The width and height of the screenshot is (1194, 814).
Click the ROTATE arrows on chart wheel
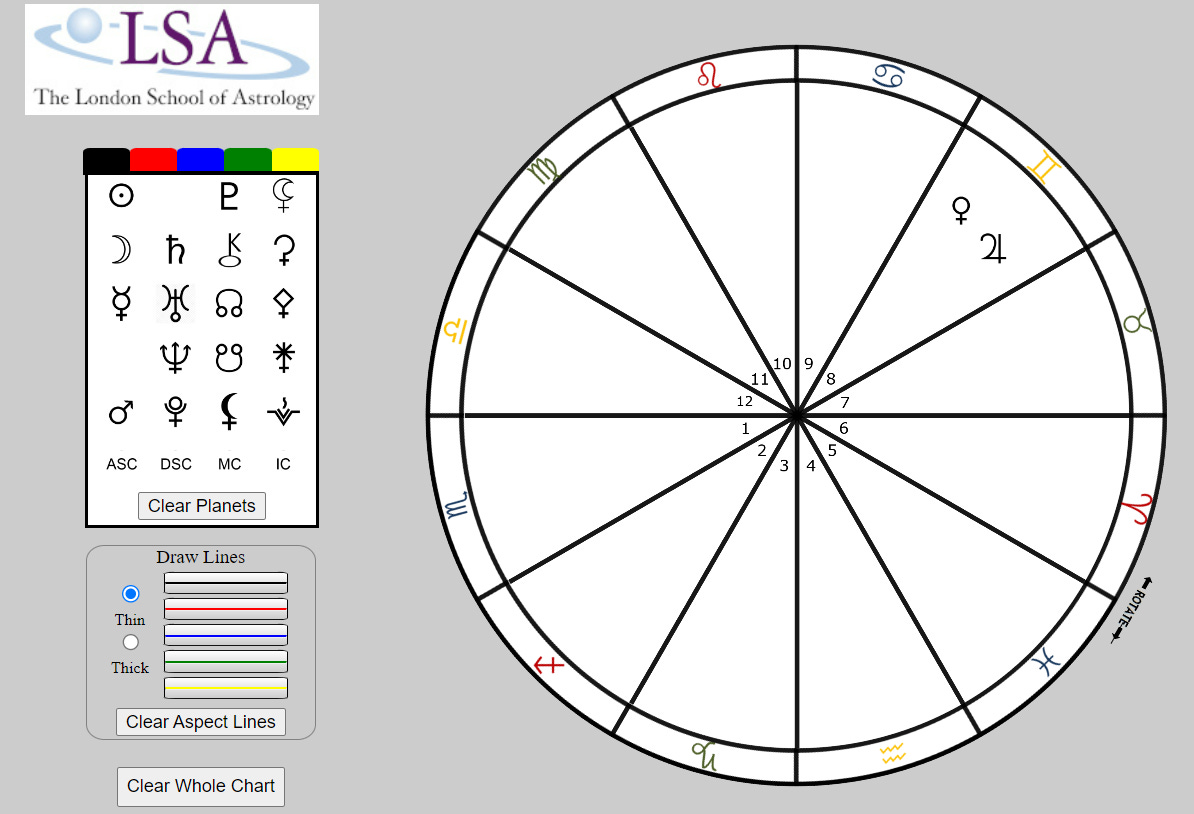click(1132, 610)
